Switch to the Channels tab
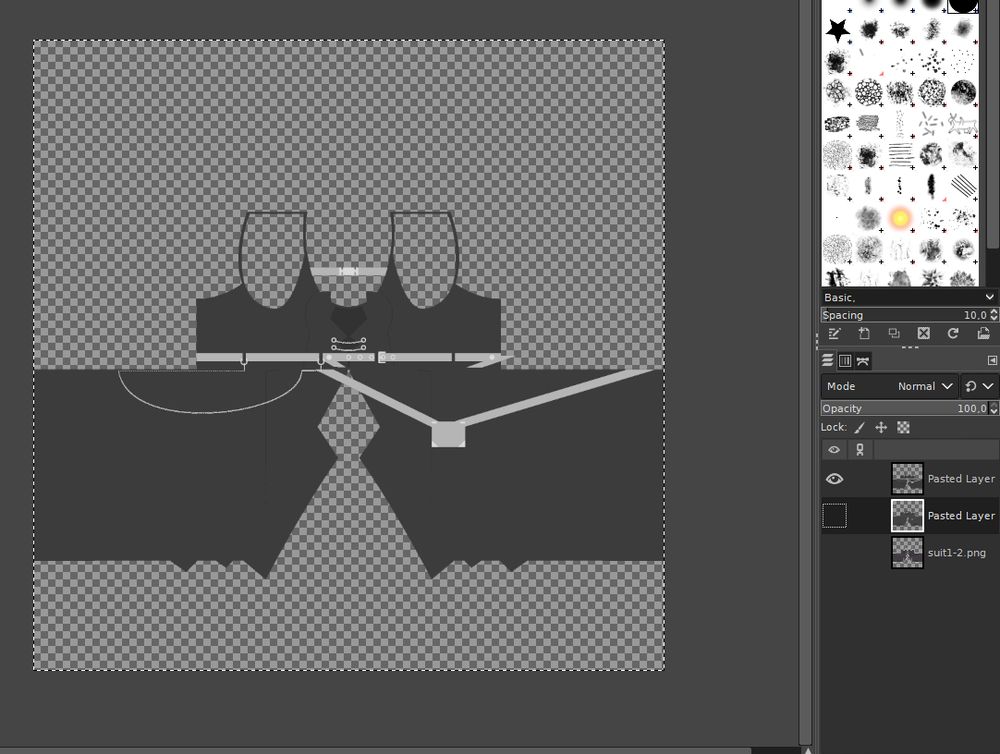 pyautogui.click(x=845, y=361)
